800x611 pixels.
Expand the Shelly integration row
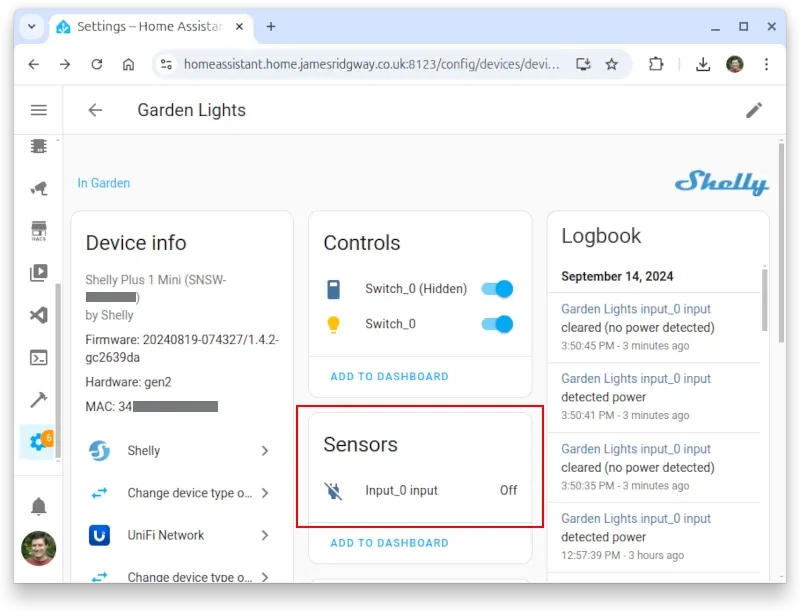(x=265, y=451)
